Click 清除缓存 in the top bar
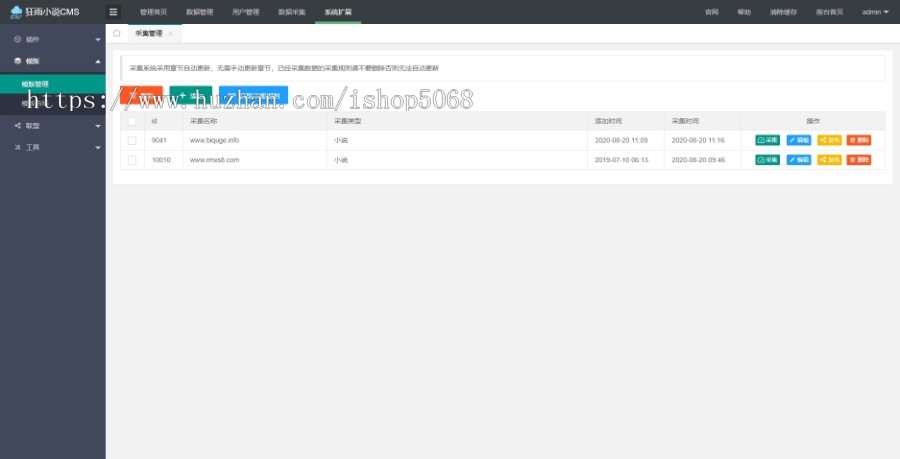900x459 pixels. tap(783, 11)
